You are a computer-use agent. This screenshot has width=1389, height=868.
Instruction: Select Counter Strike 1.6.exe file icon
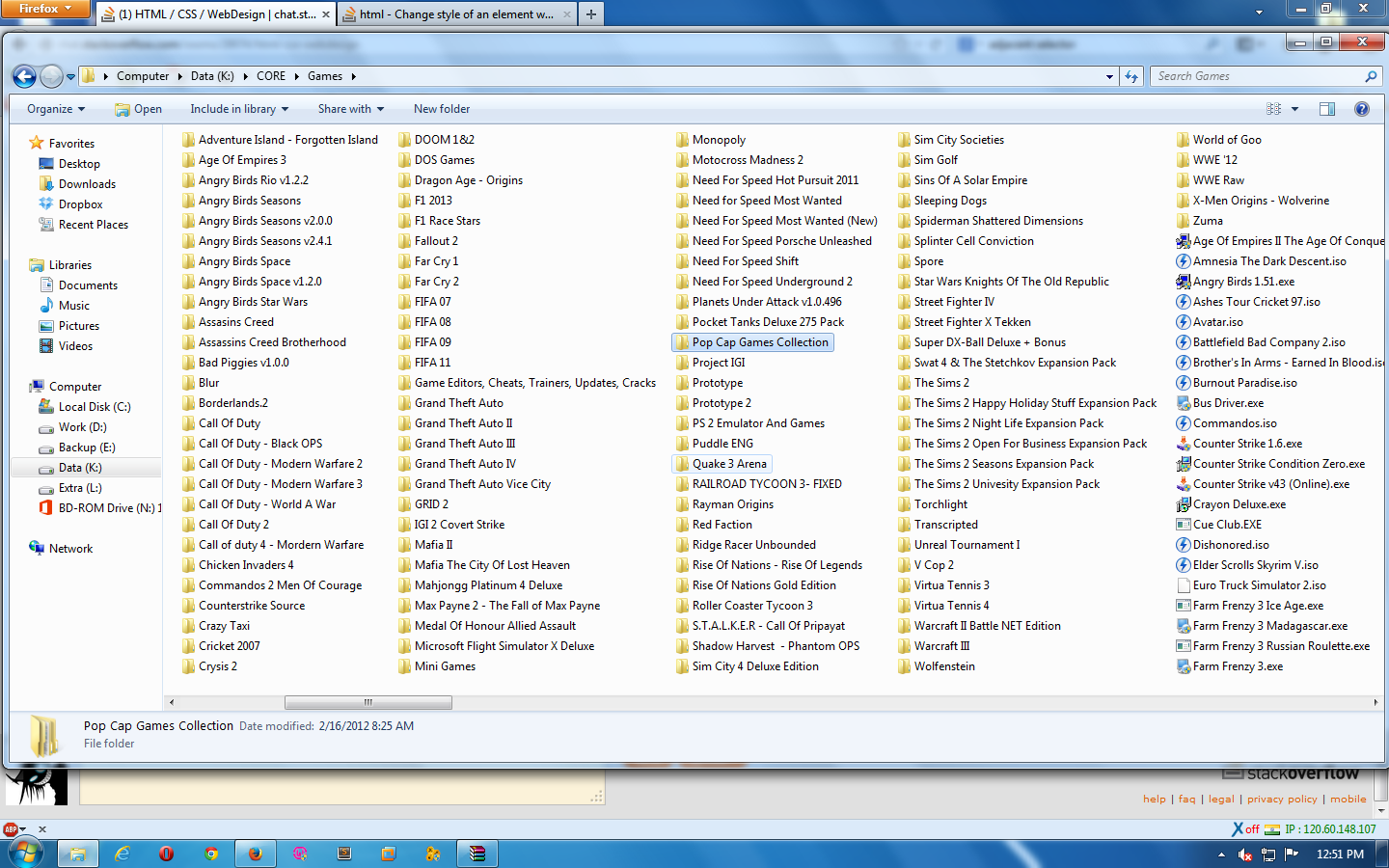[x=1184, y=444]
